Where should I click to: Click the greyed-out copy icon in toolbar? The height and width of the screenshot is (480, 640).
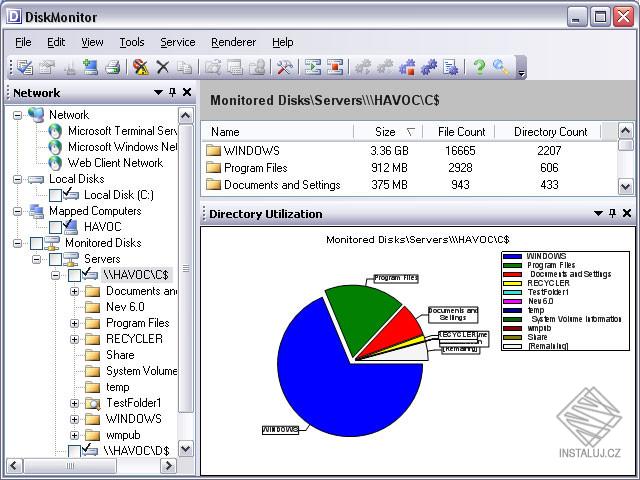(185, 67)
